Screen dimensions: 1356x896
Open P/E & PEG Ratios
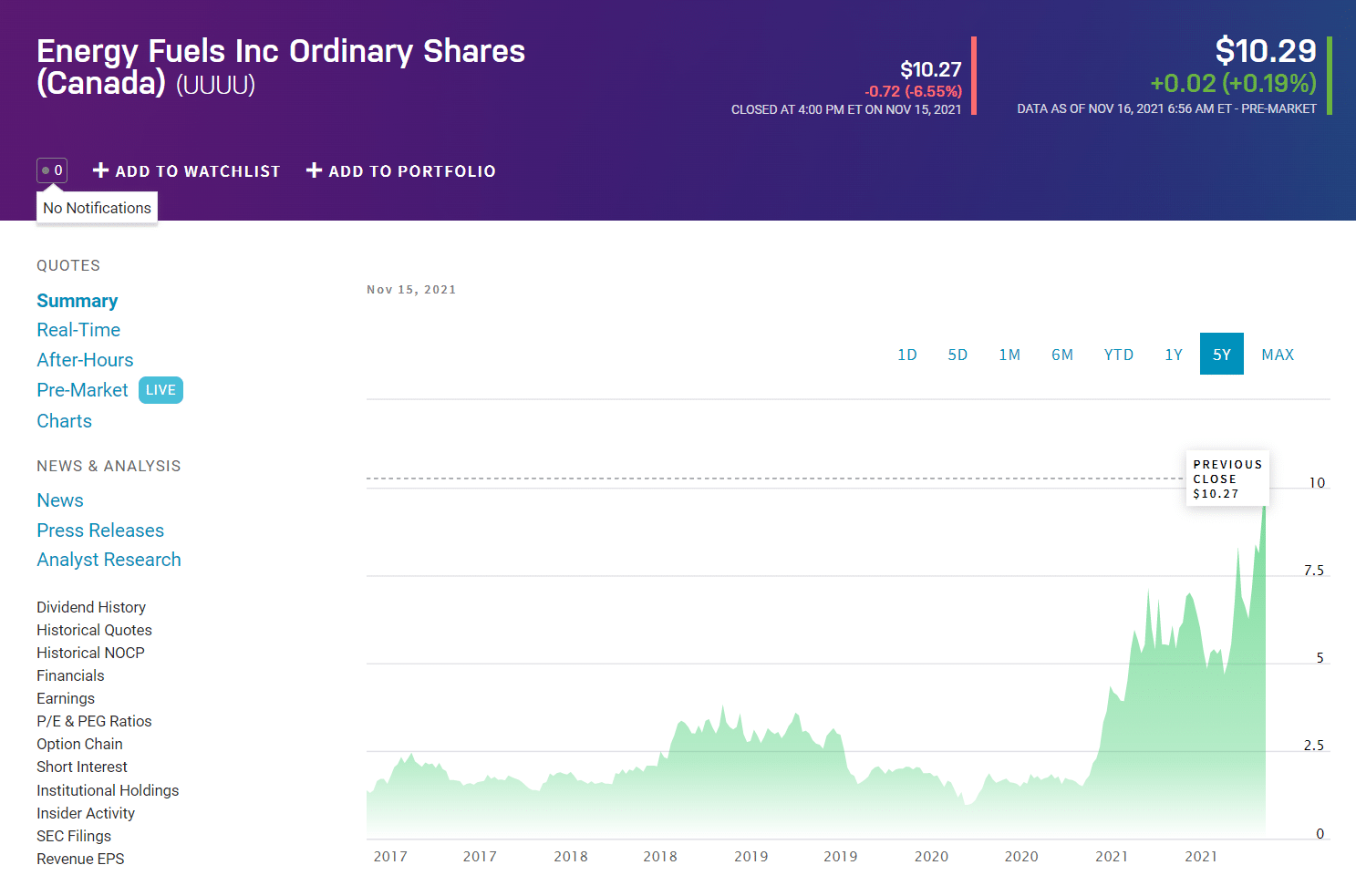[94, 721]
